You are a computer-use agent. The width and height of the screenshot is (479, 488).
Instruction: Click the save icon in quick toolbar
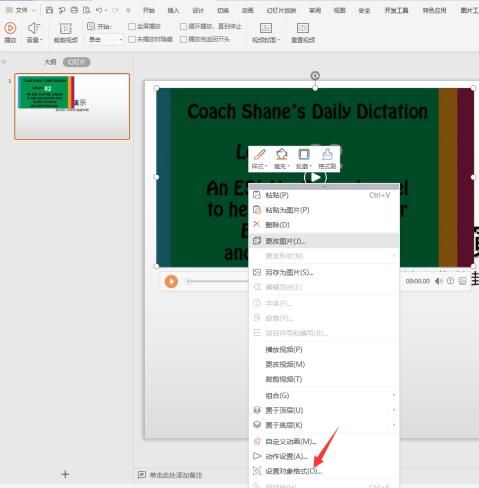49,10
